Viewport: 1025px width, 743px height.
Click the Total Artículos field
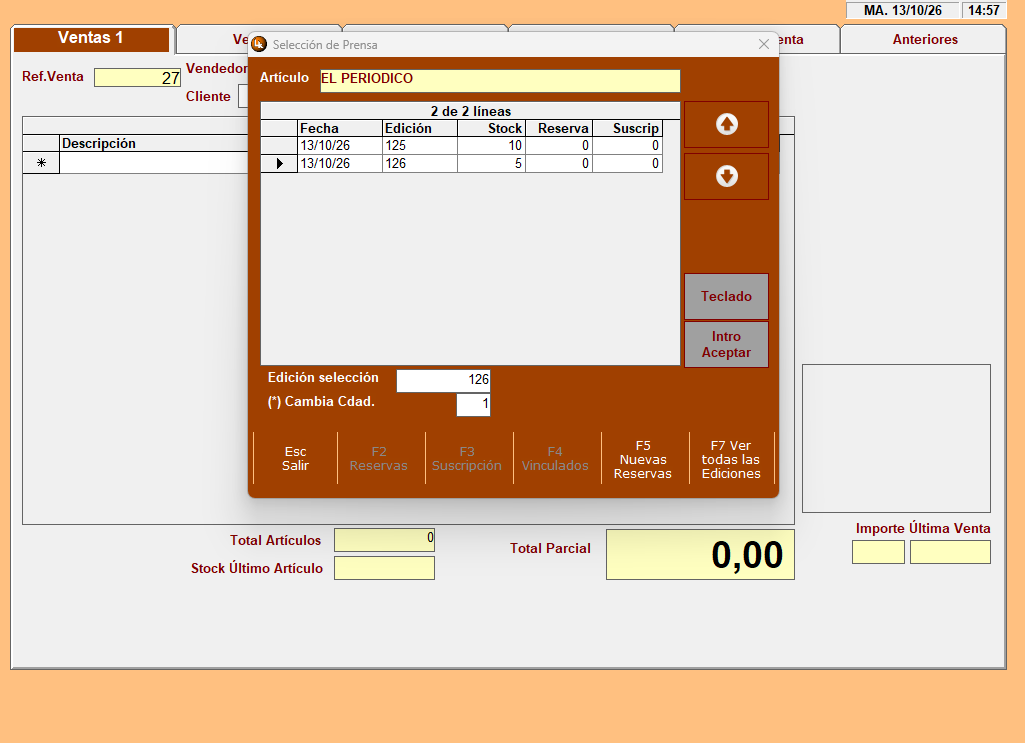click(x=384, y=540)
